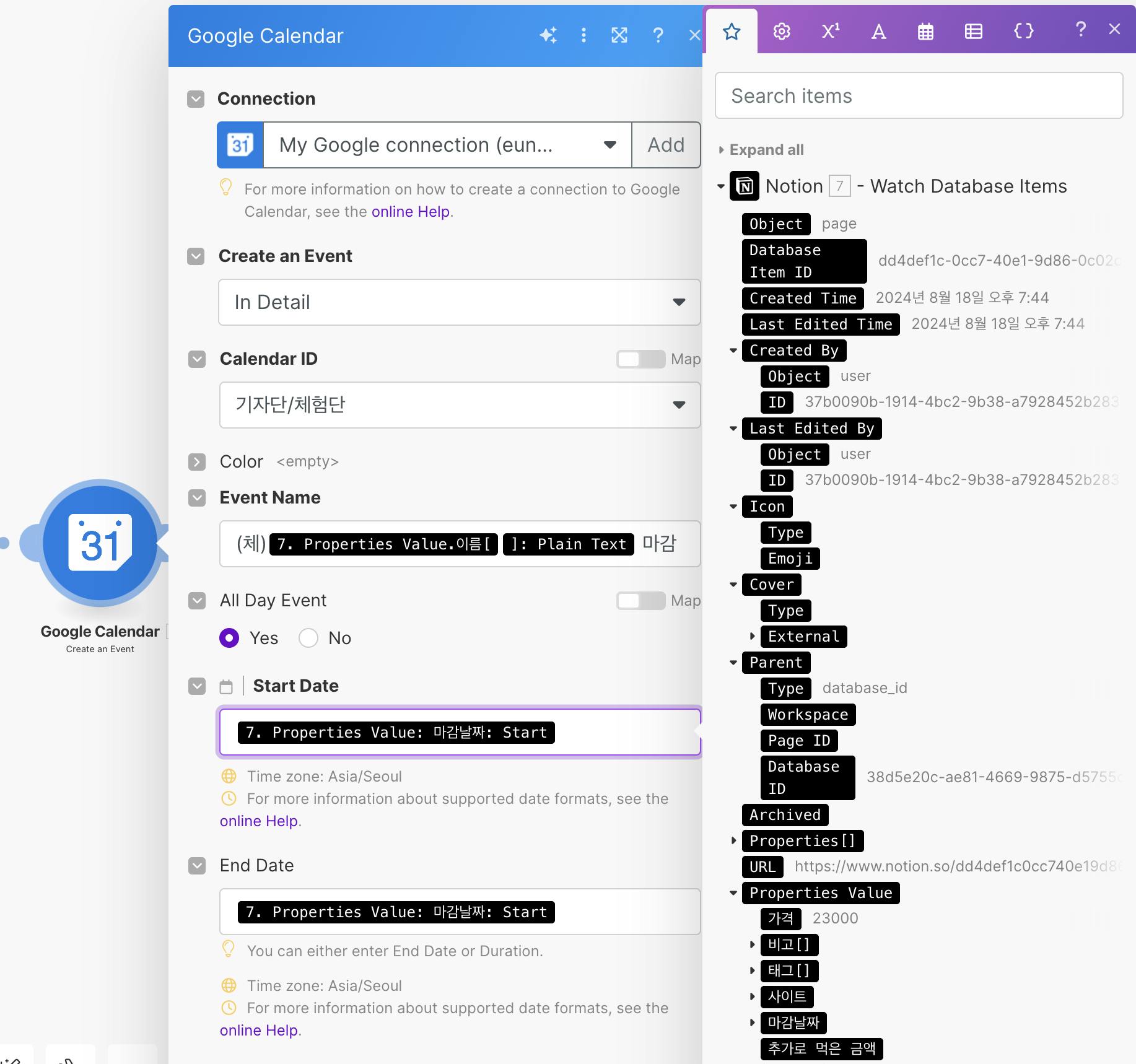Viewport: 1136px width, 1064px height.
Task: Open the array functions tab
Action: (x=973, y=32)
